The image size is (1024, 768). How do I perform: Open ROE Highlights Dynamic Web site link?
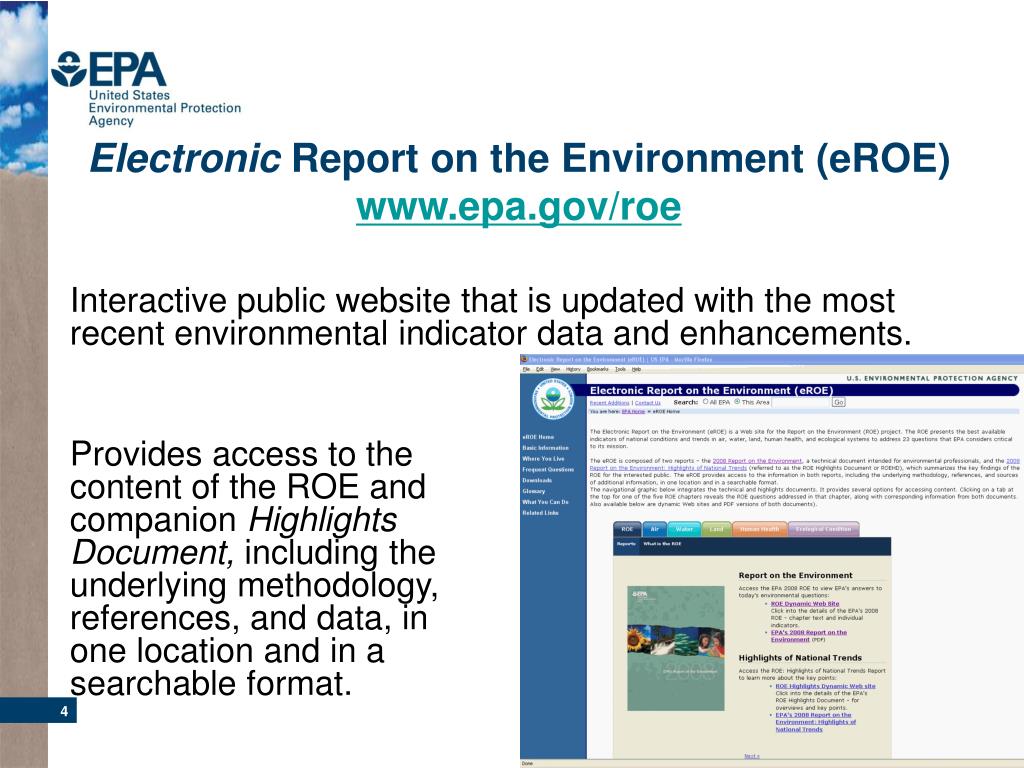[825, 686]
